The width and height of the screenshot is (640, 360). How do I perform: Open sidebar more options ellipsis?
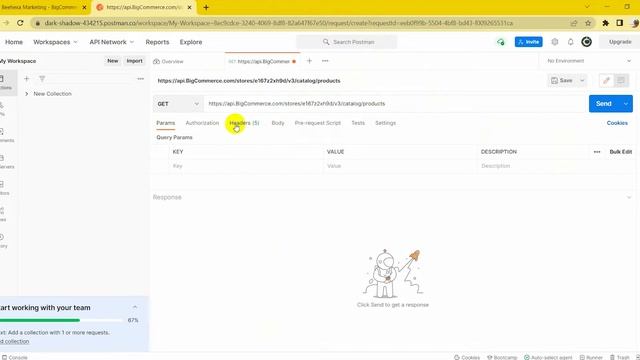coord(140,79)
